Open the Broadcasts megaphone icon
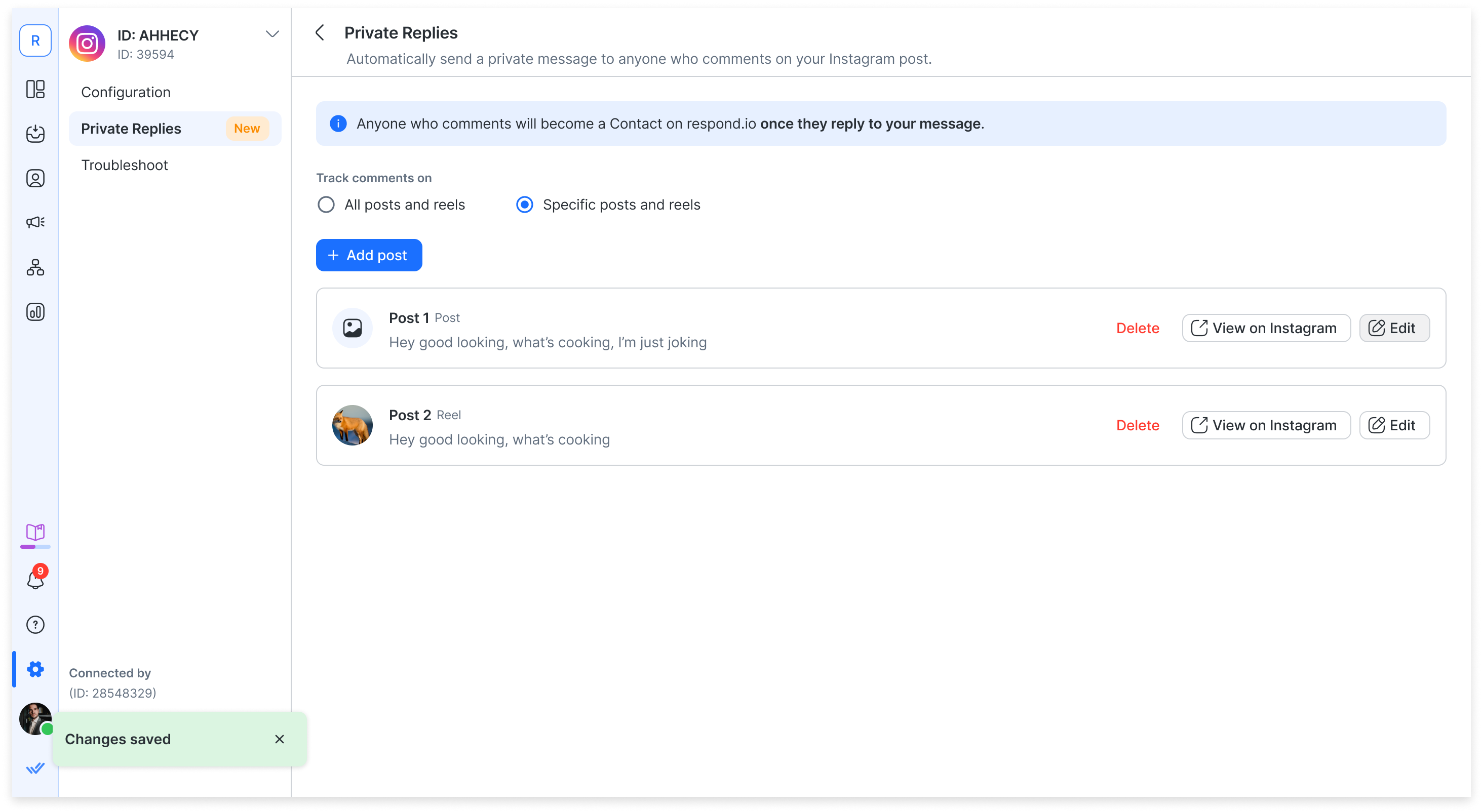The image size is (1482, 812). pos(35,223)
